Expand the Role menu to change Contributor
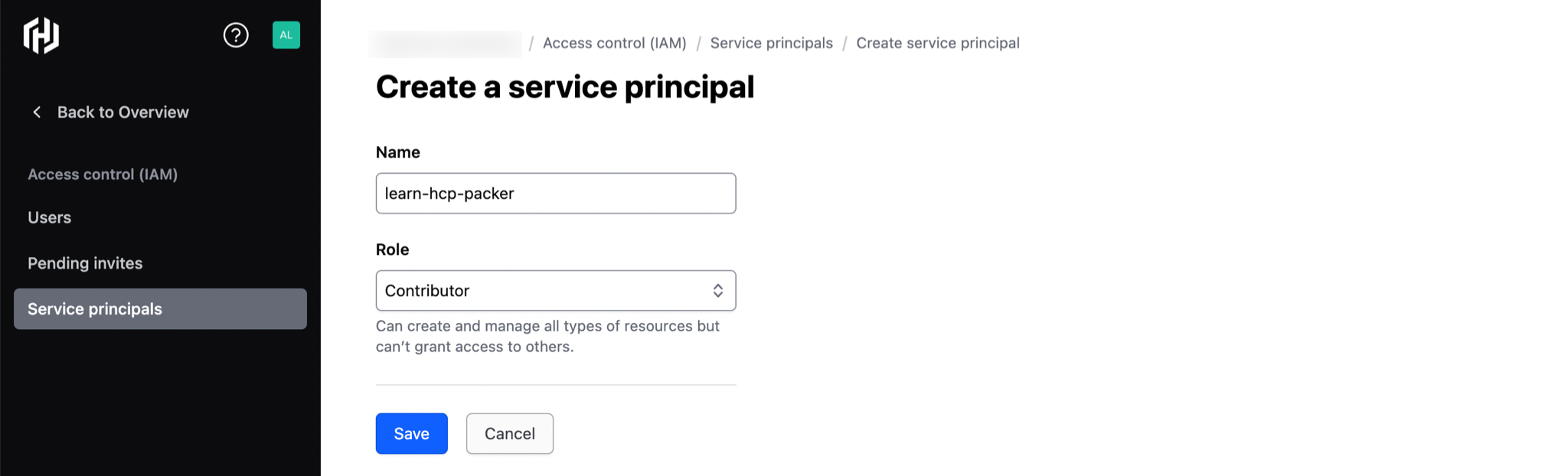The image size is (1568, 476). 555,290
